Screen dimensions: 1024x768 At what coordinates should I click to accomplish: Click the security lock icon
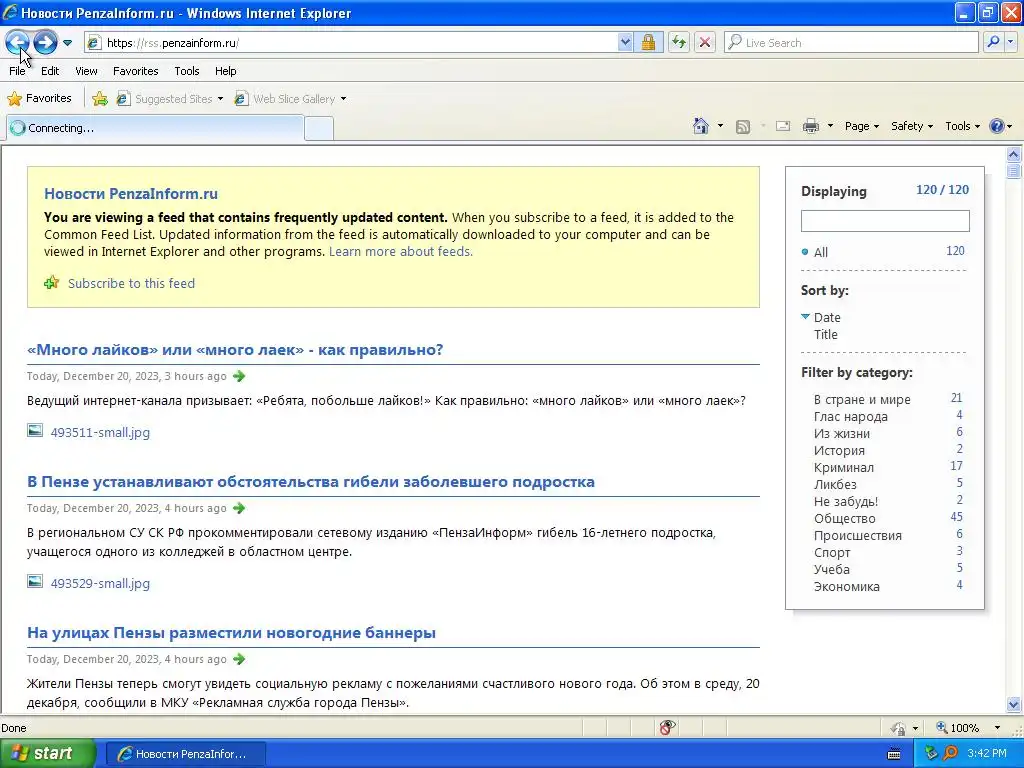coord(648,43)
